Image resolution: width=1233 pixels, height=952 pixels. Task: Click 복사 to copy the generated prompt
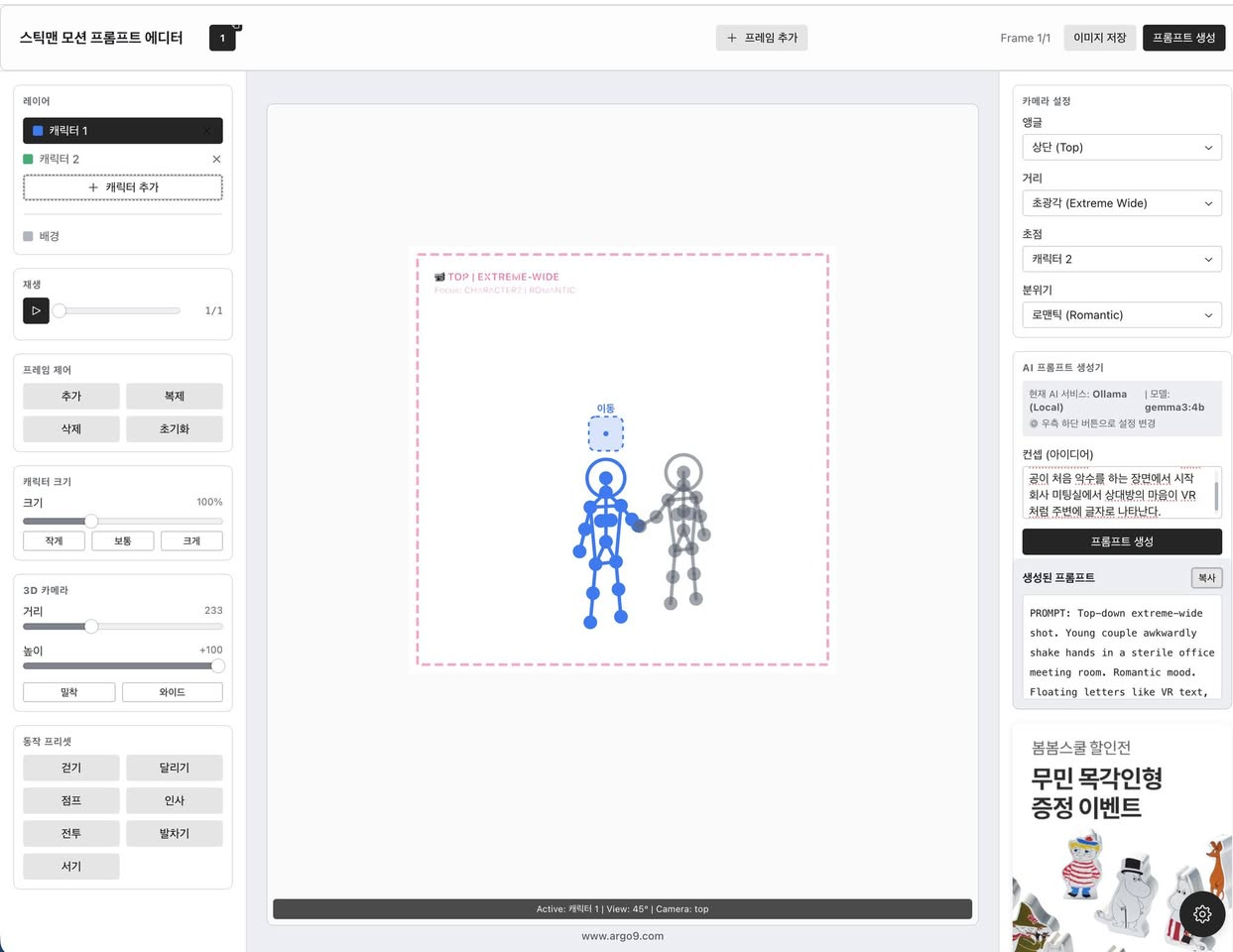point(1205,577)
